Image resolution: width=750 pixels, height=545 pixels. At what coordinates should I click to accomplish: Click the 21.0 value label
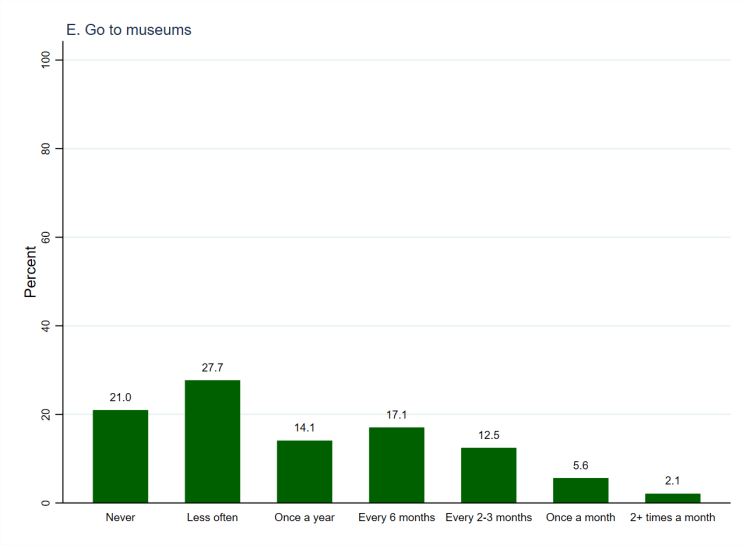(x=120, y=398)
